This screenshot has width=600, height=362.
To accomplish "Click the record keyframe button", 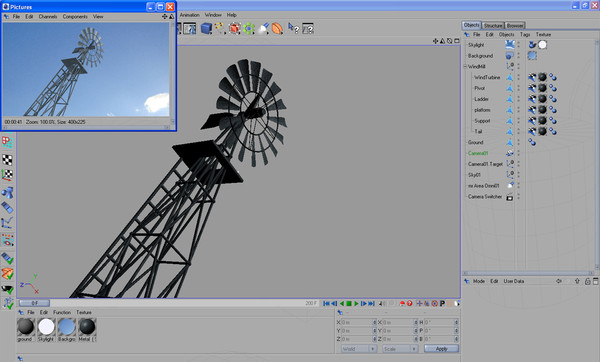I will [402, 303].
